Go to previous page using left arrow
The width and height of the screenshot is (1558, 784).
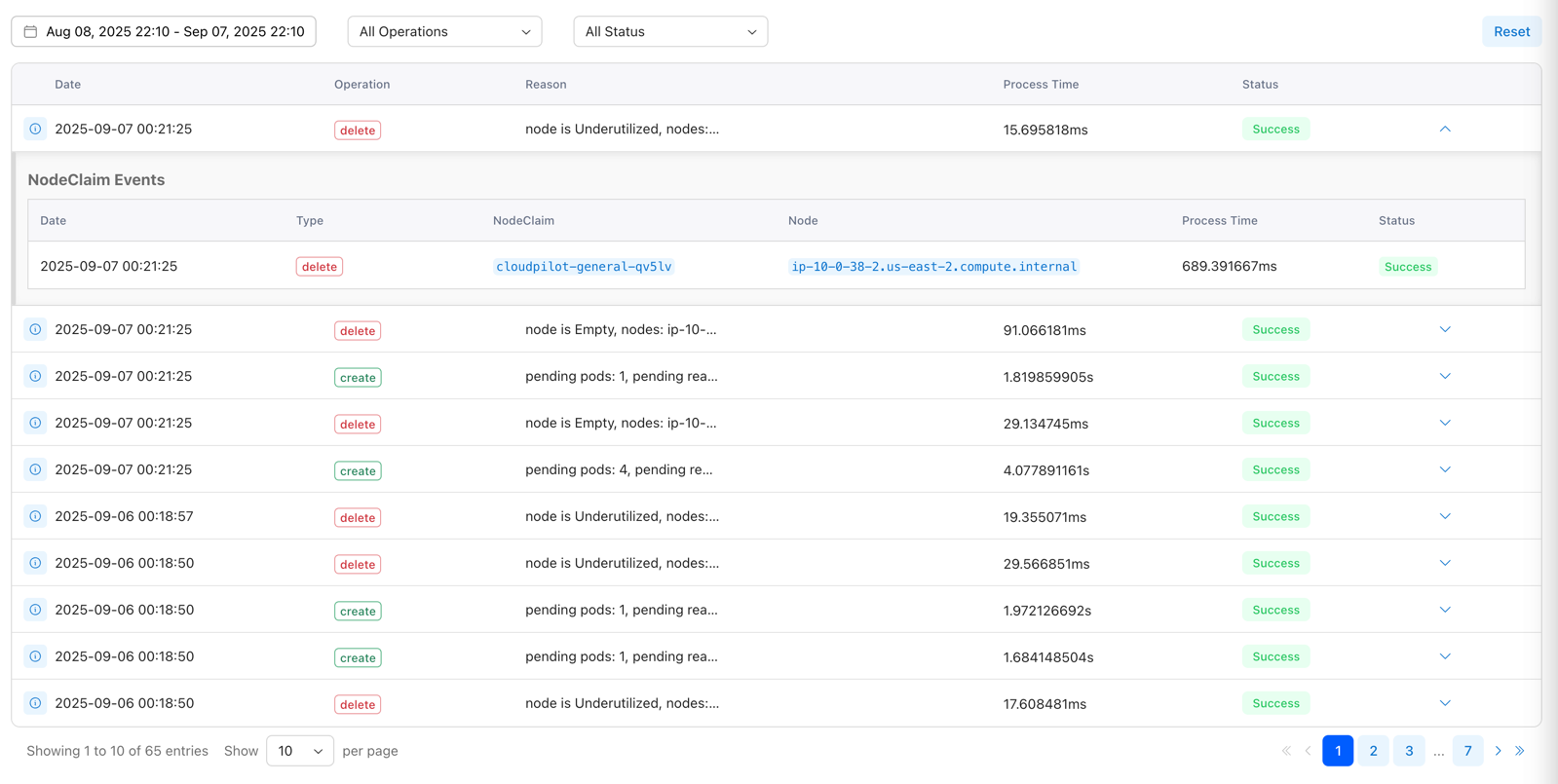point(1309,751)
